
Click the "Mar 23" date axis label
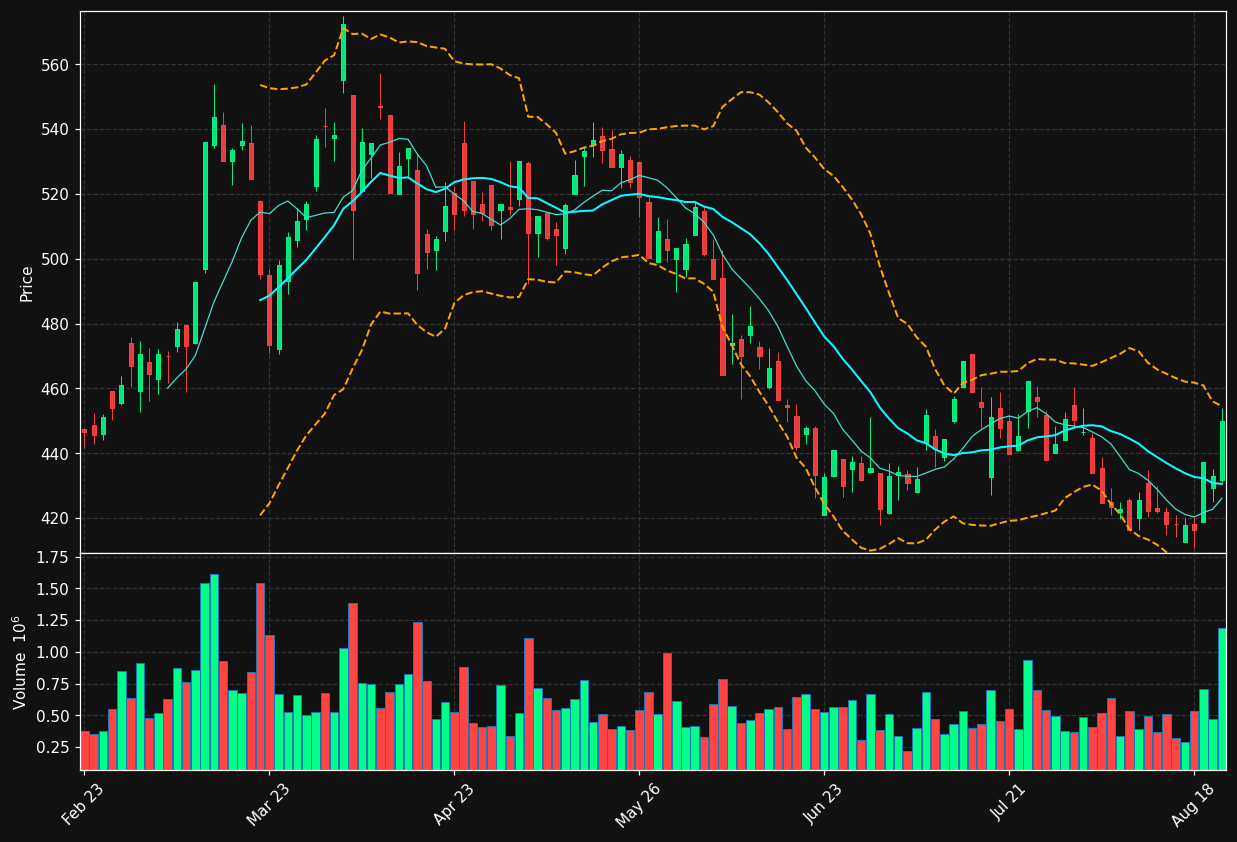pos(268,803)
